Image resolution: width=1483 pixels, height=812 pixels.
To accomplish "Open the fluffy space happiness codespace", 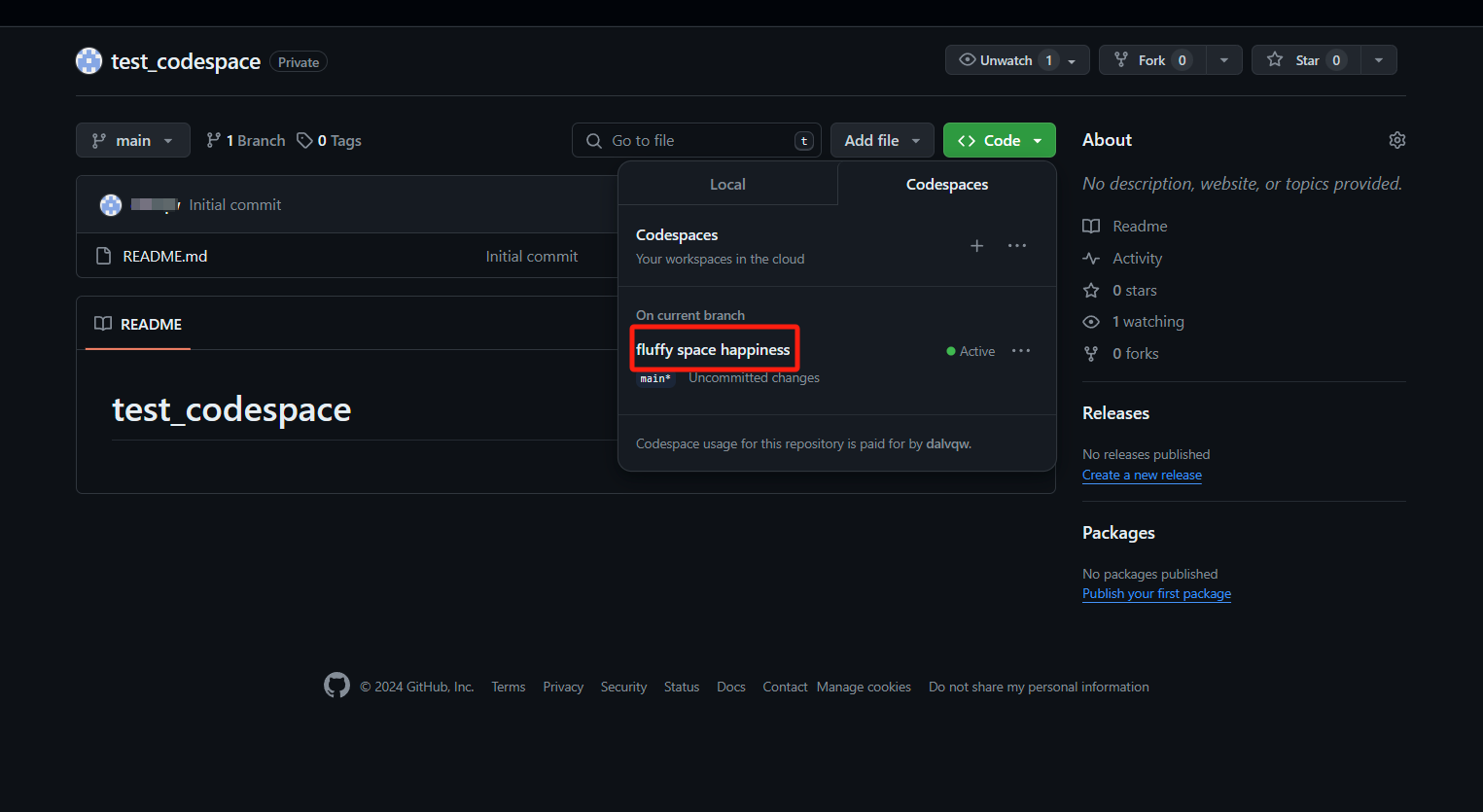I will 714,348.
